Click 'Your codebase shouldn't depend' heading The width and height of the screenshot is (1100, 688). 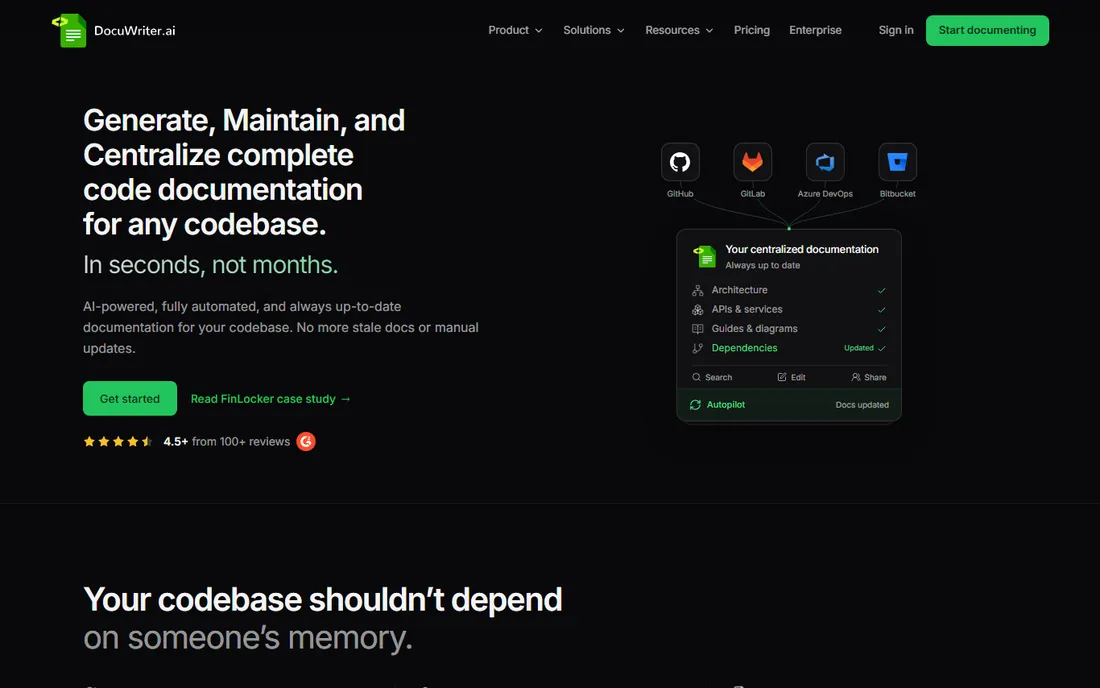click(322, 600)
